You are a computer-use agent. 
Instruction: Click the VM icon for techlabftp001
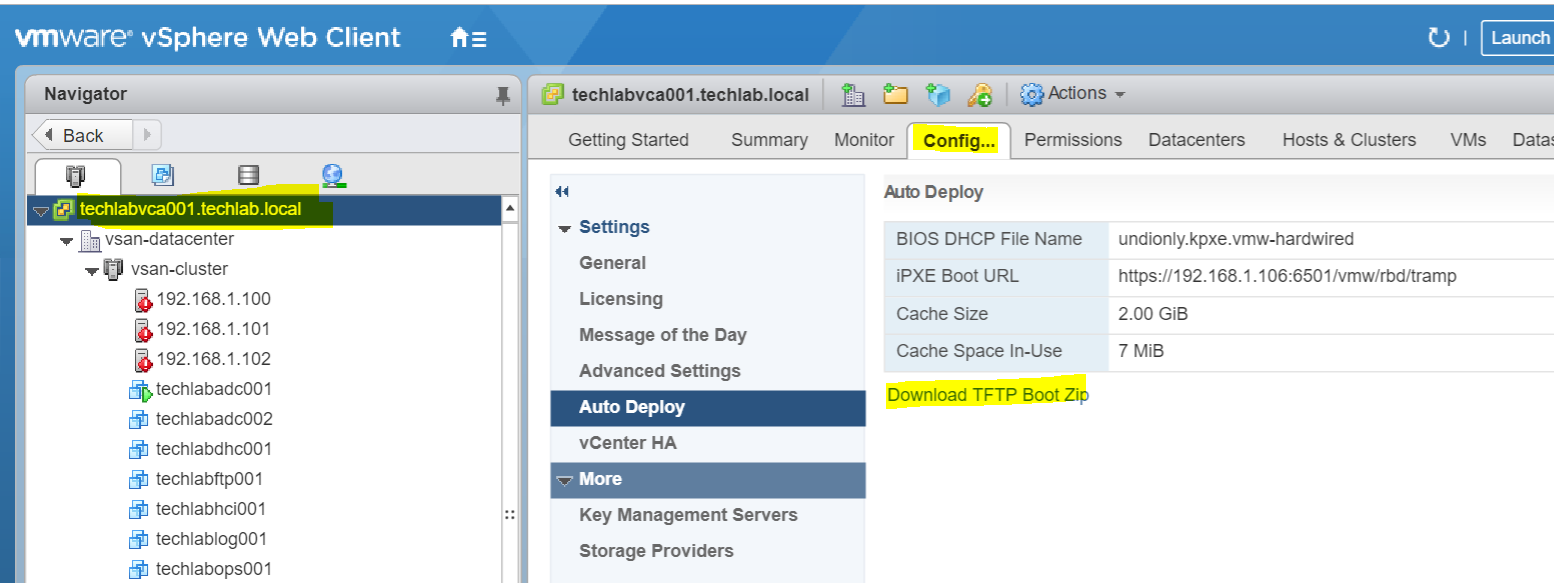(139, 480)
